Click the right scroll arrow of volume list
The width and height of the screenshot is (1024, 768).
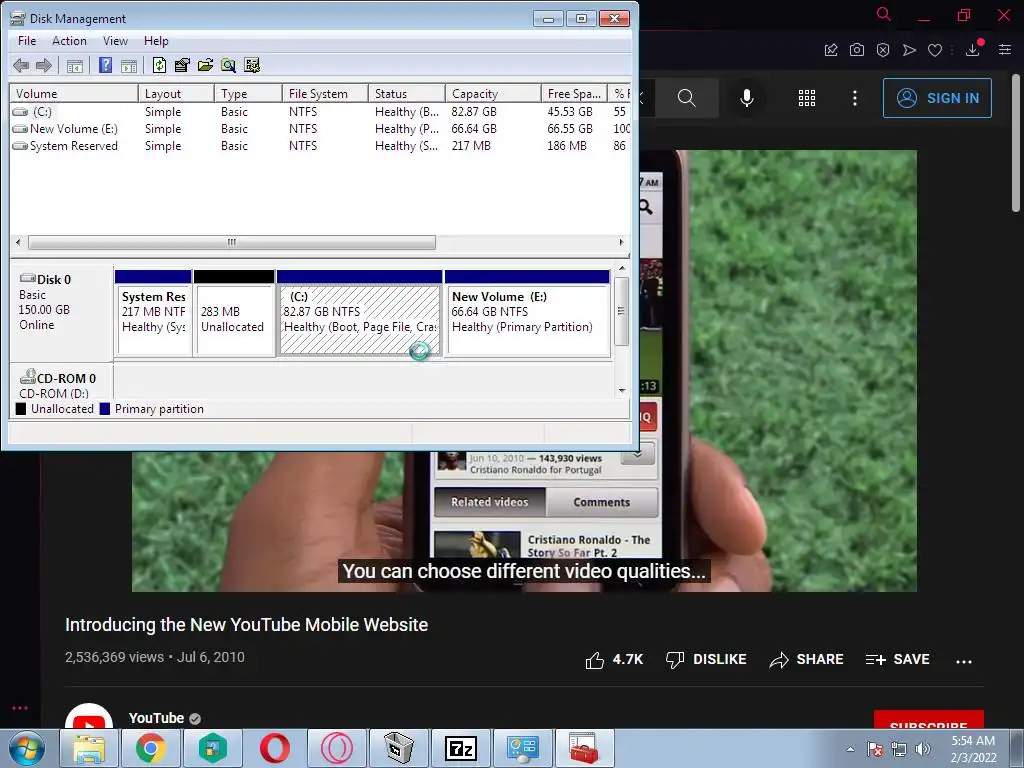(621, 242)
